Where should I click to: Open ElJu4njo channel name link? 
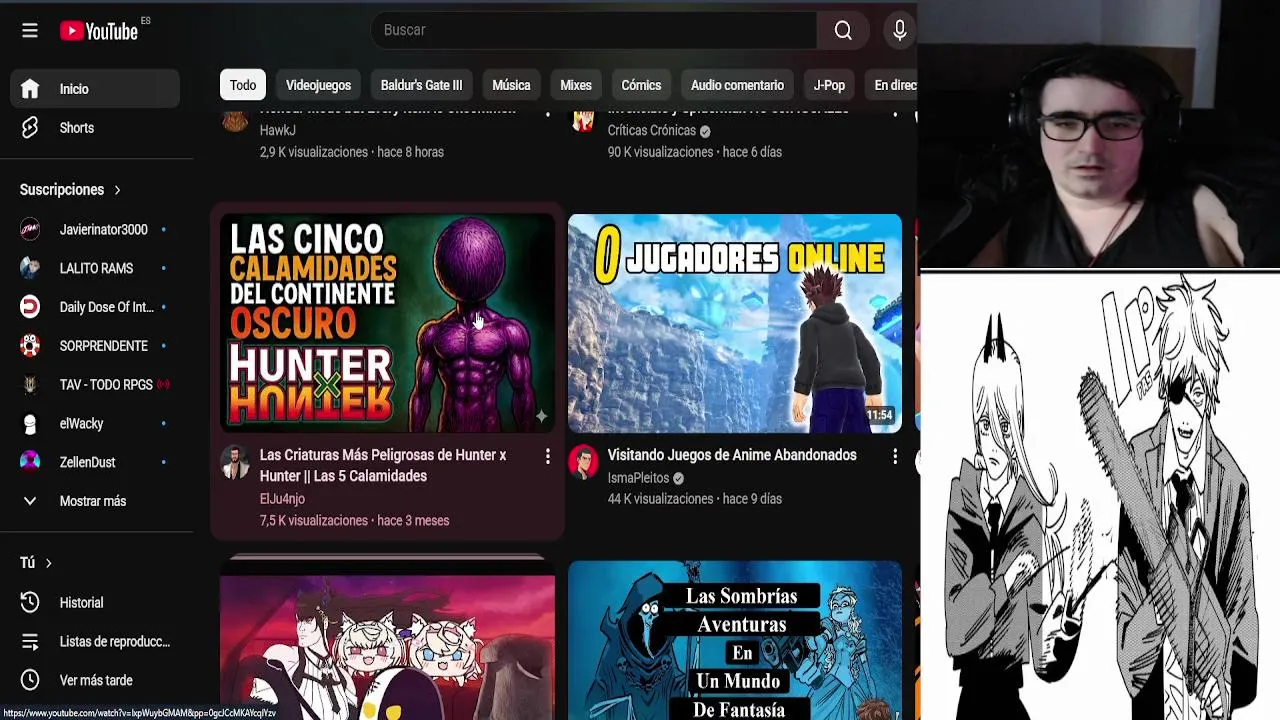point(282,499)
